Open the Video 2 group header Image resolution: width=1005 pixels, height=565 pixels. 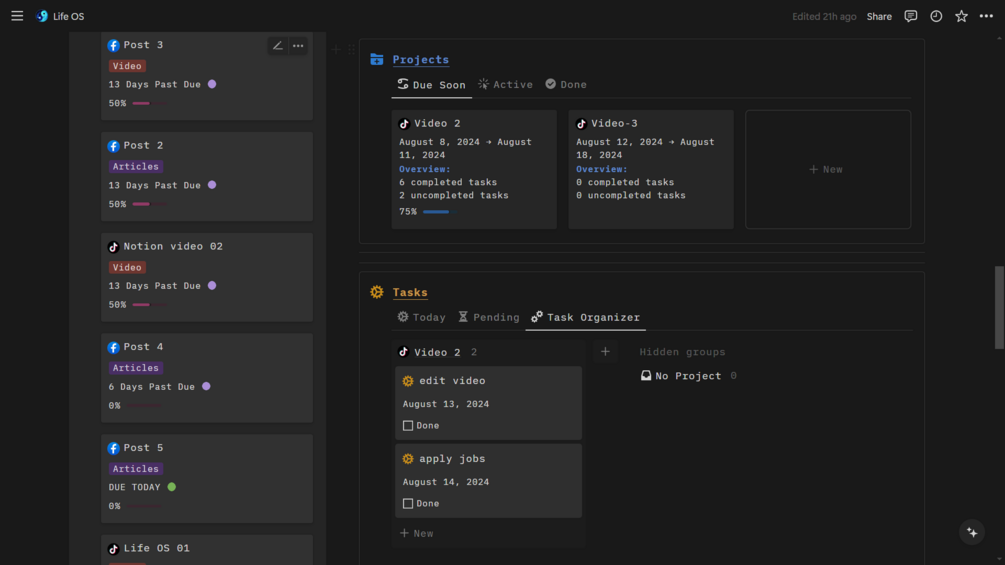pos(437,352)
